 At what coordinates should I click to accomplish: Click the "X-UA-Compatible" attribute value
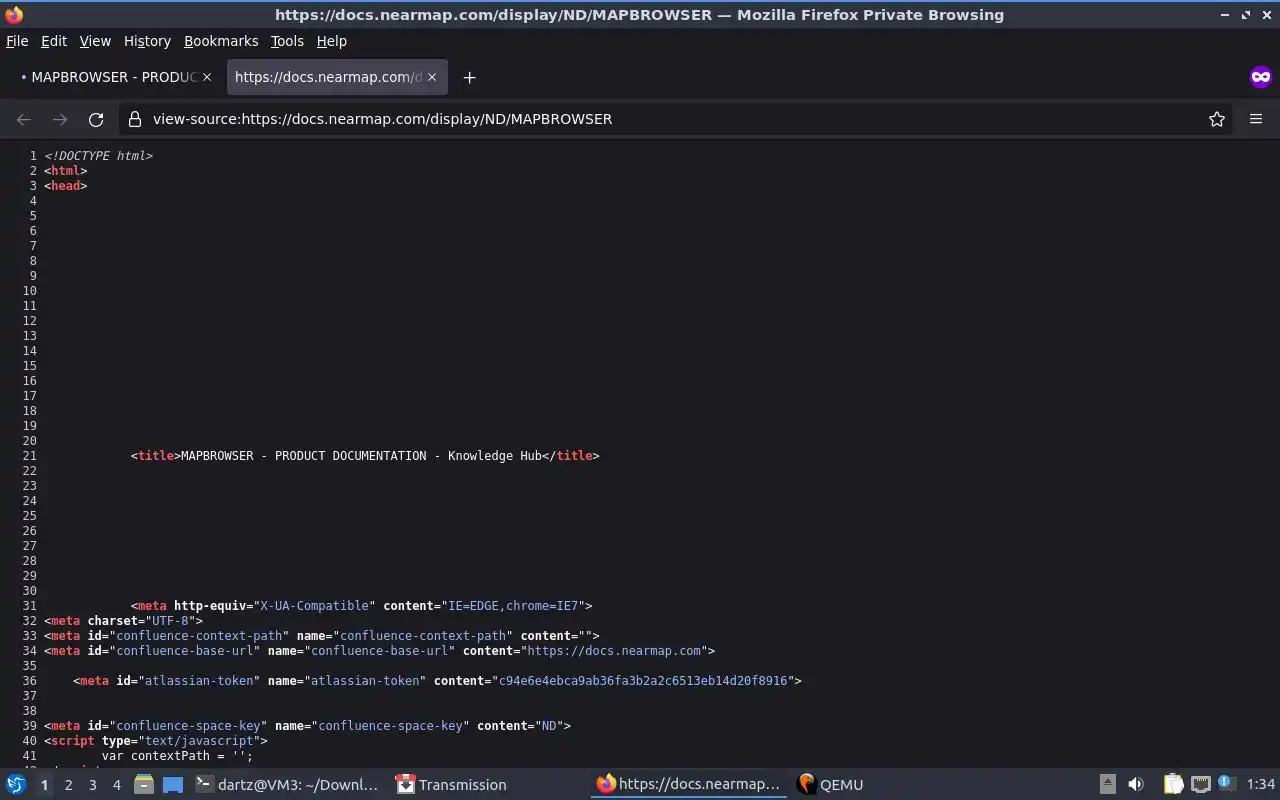click(x=315, y=606)
